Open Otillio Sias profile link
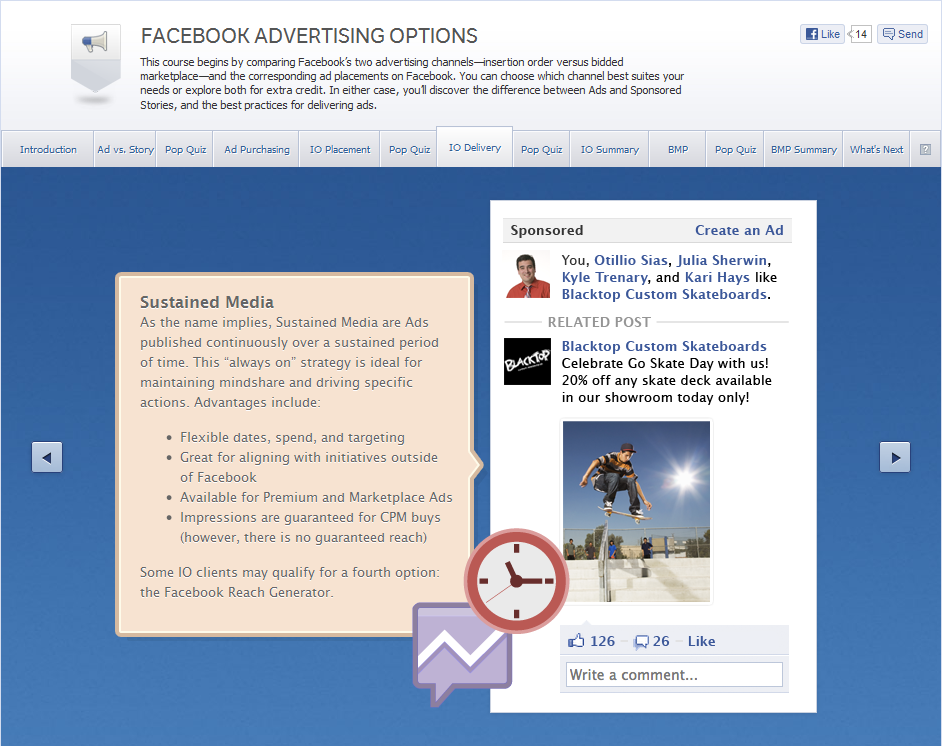This screenshot has height=746, width=942. click(x=631, y=260)
